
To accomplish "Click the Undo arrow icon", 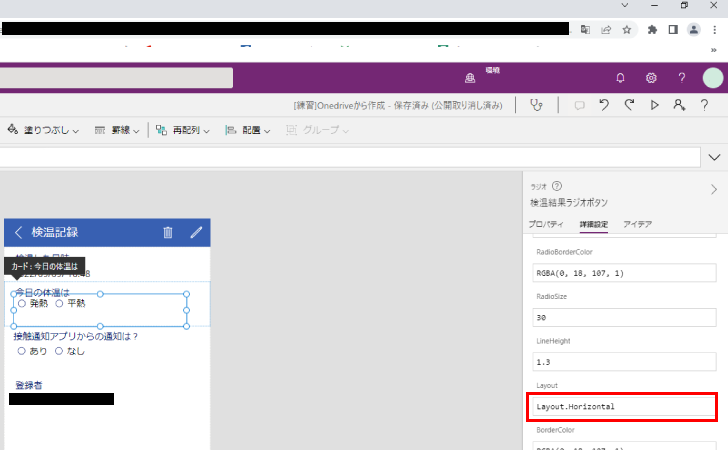I will coord(604,105).
